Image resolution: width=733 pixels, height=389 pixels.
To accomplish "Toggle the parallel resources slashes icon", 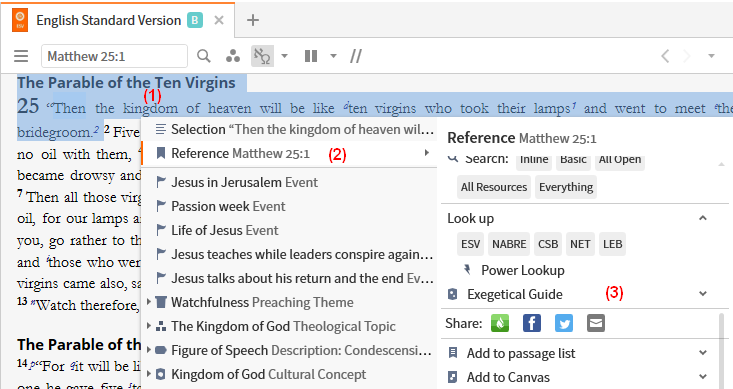I will click(356, 56).
